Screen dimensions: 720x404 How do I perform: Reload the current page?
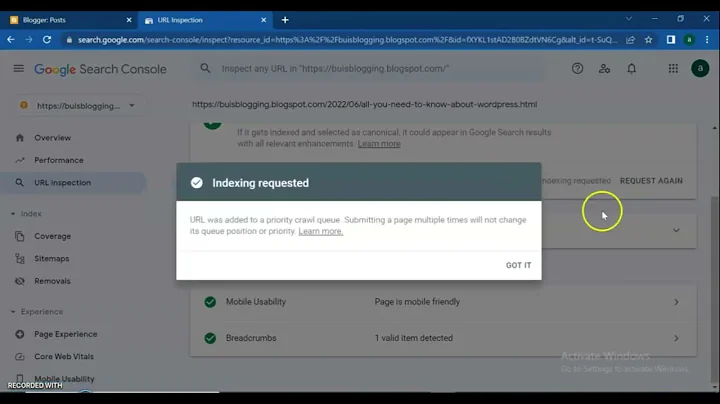(47, 40)
